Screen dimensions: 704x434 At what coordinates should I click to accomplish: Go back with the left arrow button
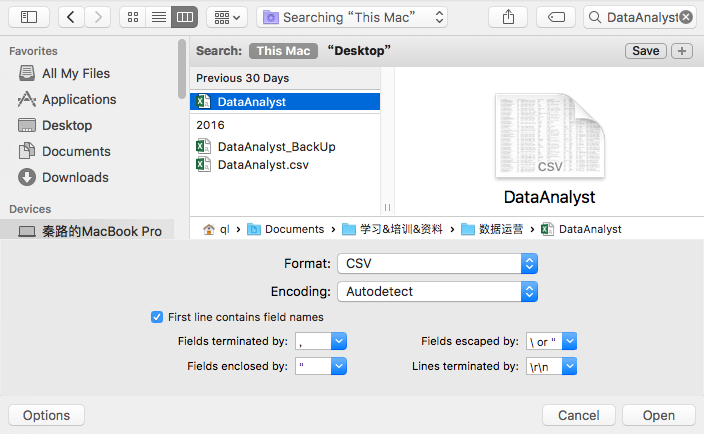click(72, 17)
